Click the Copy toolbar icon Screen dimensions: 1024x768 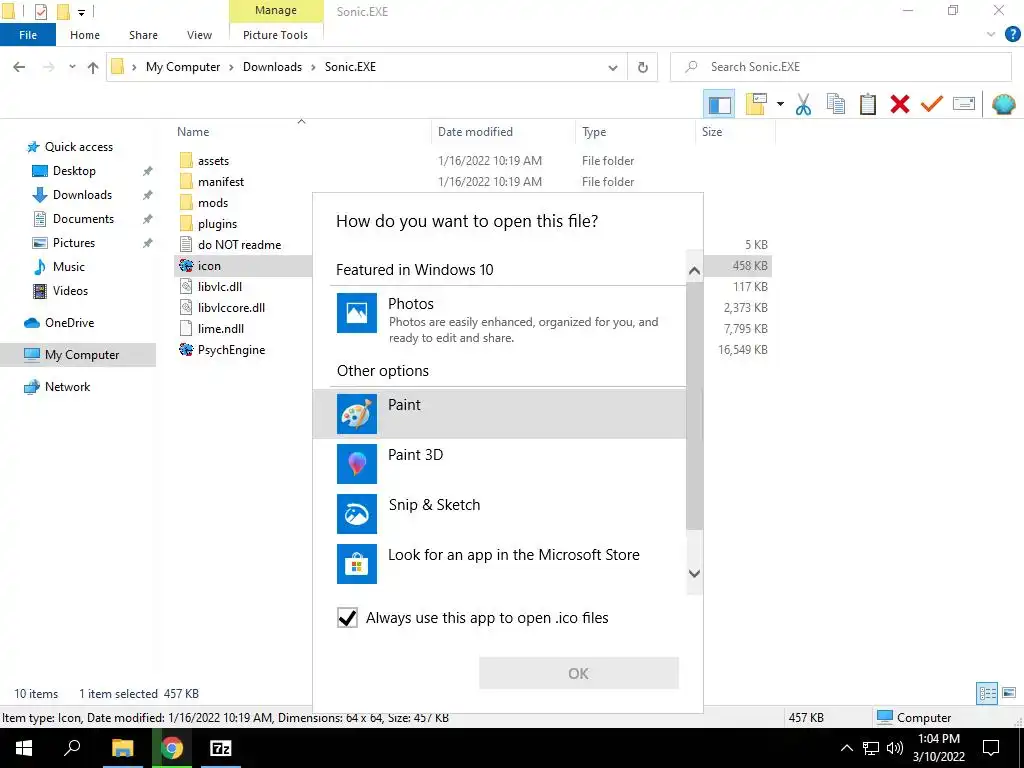point(835,104)
